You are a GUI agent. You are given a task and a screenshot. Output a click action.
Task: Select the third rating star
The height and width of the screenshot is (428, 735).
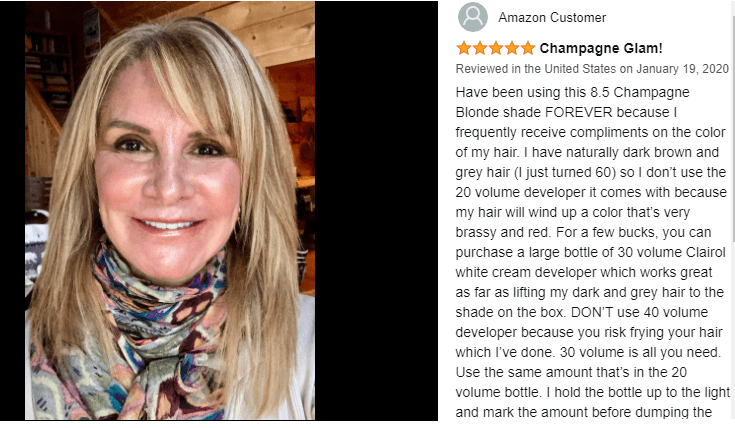(x=496, y=48)
